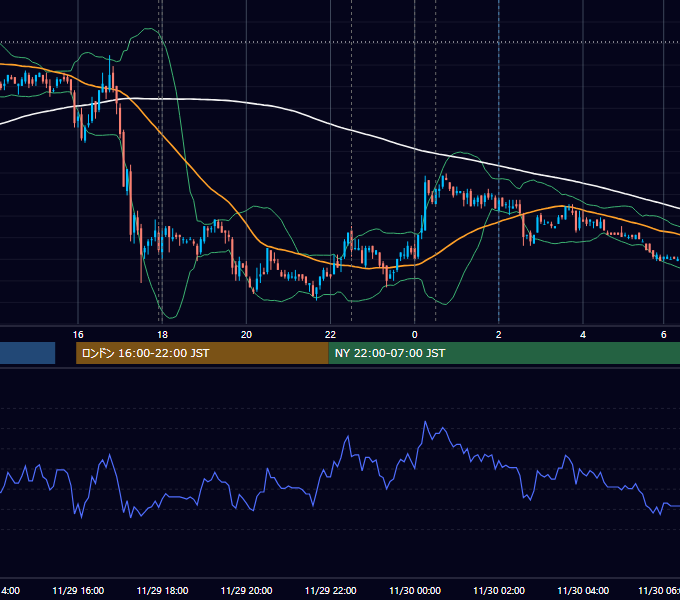Click the 11/30 04:00 time label

click(583, 590)
